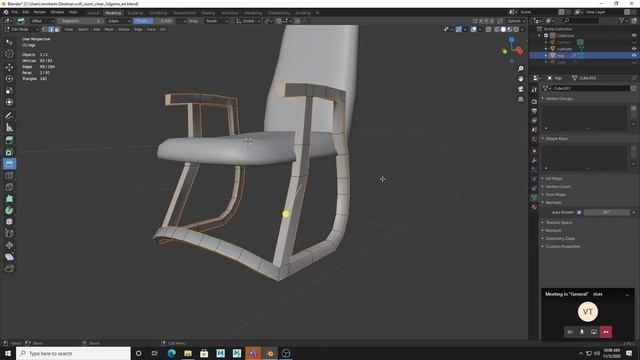Select the Cursor tool in the left toolbar
Viewport: 640px width, 360px height.
click(9, 54)
